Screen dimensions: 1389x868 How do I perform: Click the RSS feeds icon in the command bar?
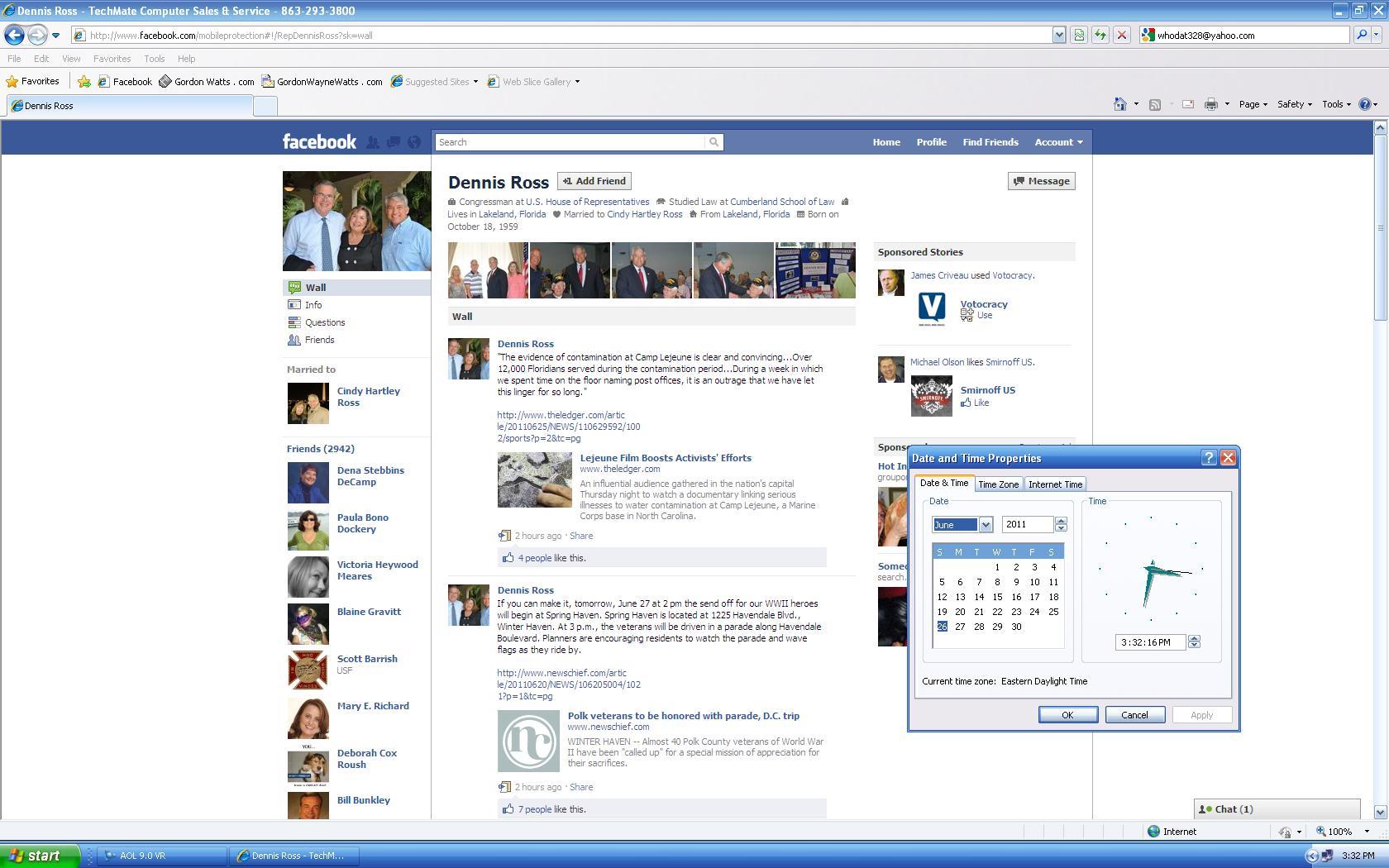point(1155,104)
